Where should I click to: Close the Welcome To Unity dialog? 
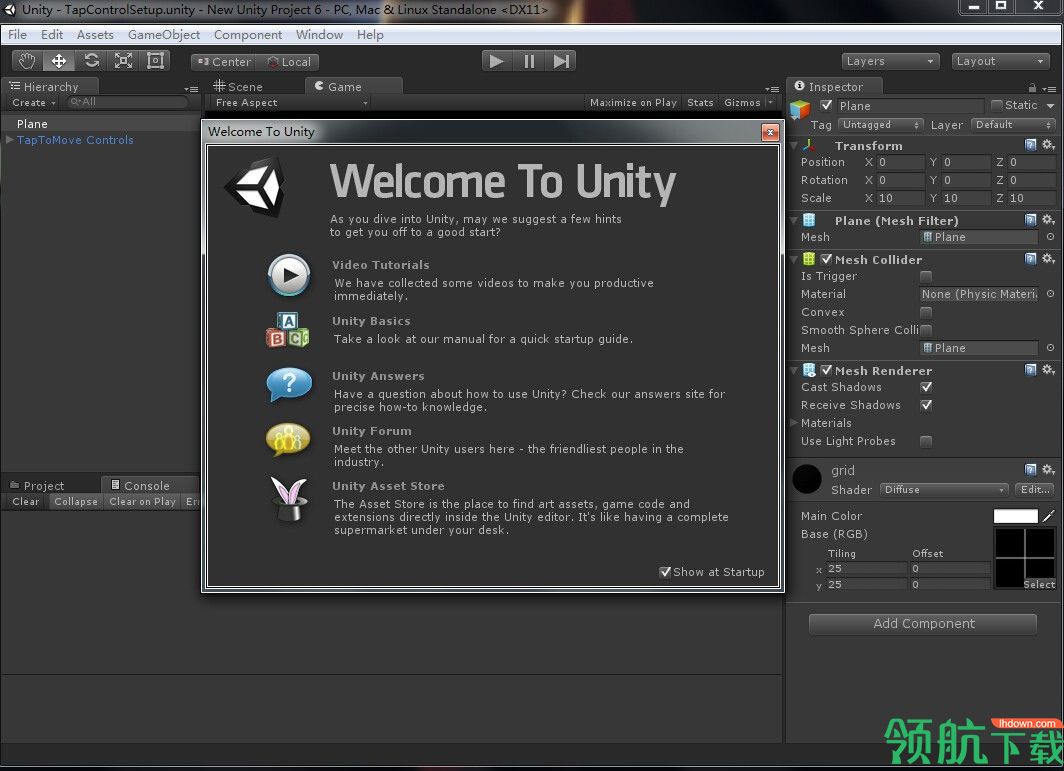coord(770,132)
